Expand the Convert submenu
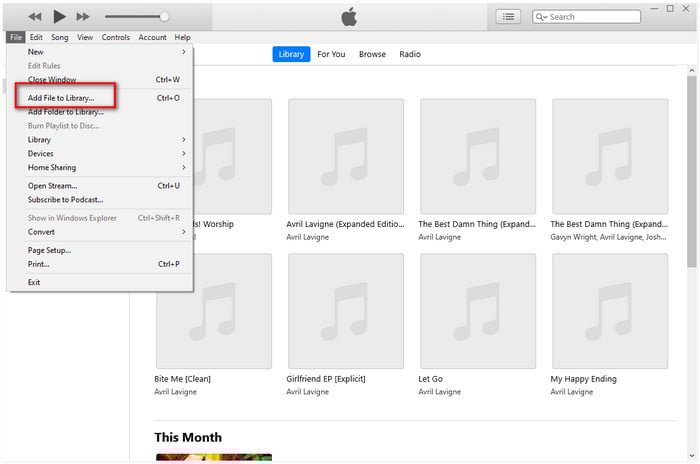700x464 pixels. click(100, 232)
